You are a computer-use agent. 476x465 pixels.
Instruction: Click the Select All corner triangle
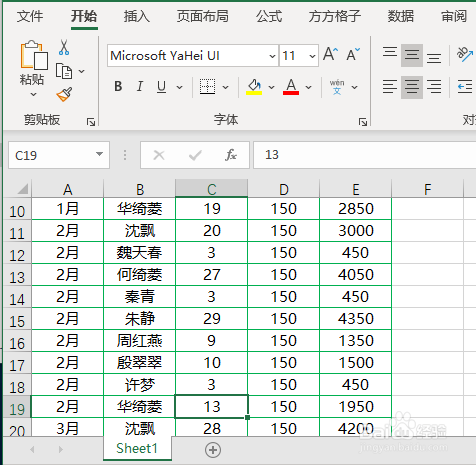click(x=22, y=189)
